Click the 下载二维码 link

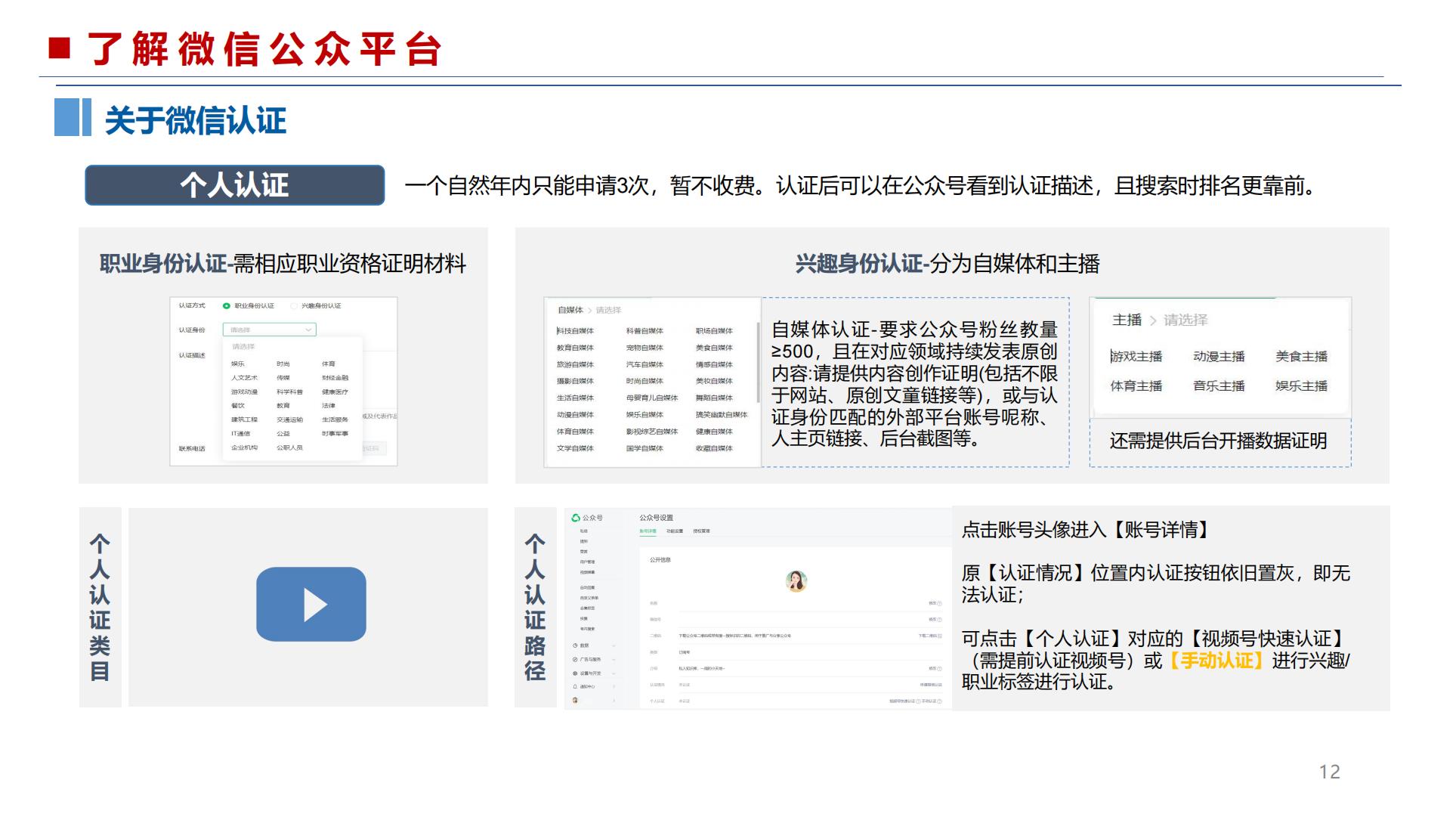(x=928, y=636)
